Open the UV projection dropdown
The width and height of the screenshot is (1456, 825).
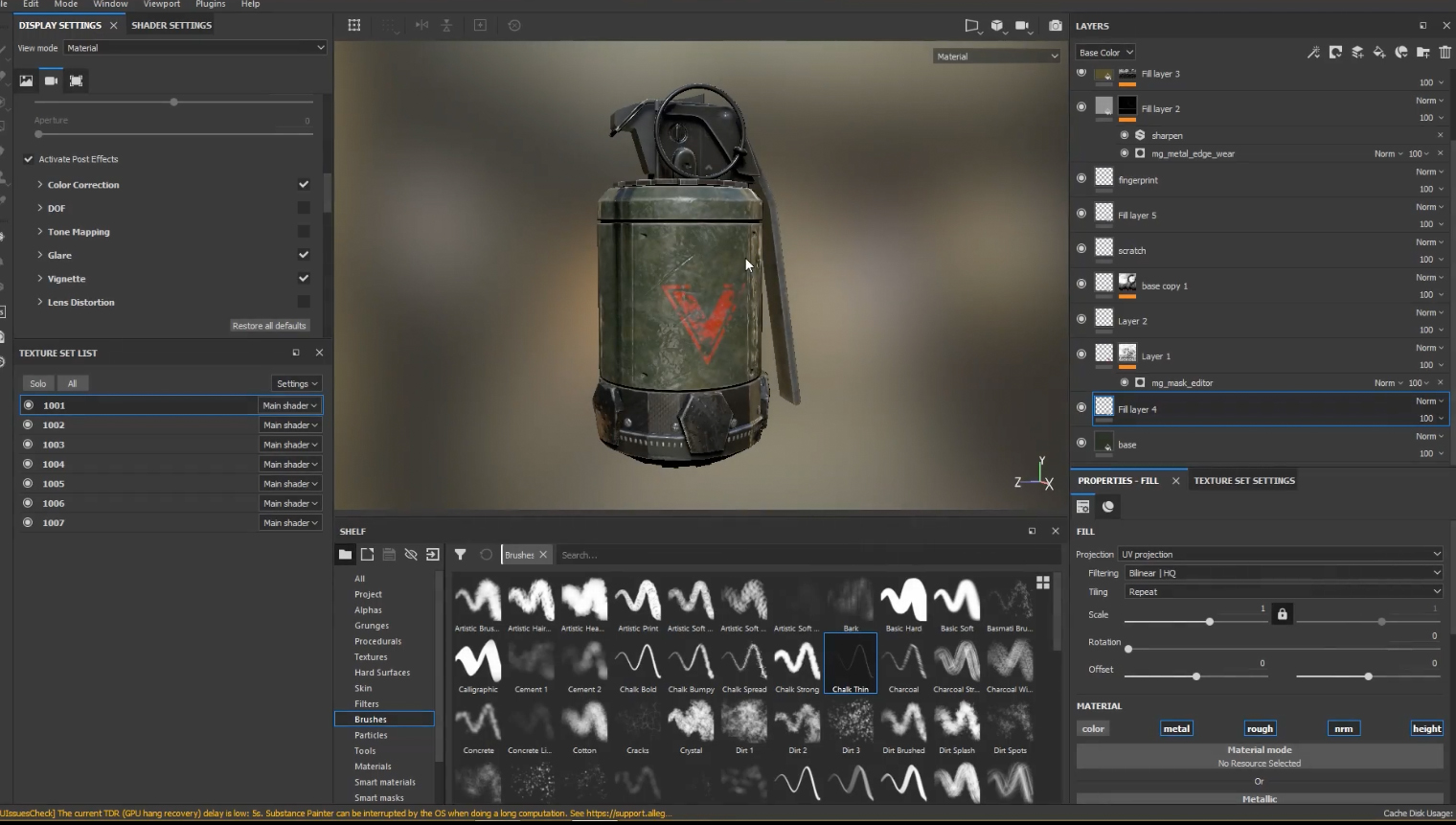coord(1281,554)
